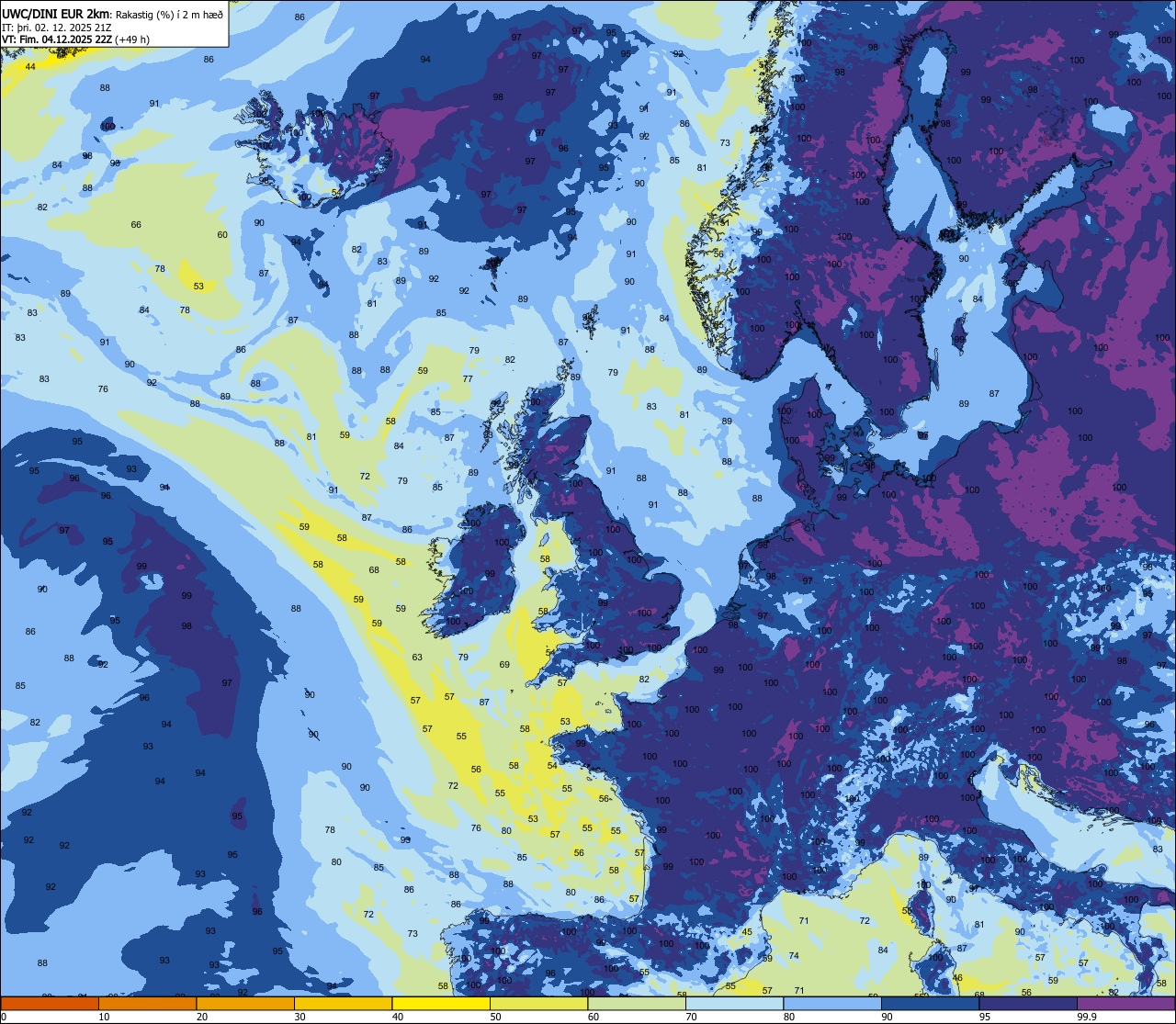Image resolution: width=1176 pixels, height=1024 pixels.
Task: Click the 'IT: þri. 02. 12. 2025 21Z' line
Action: click(57, 28)
